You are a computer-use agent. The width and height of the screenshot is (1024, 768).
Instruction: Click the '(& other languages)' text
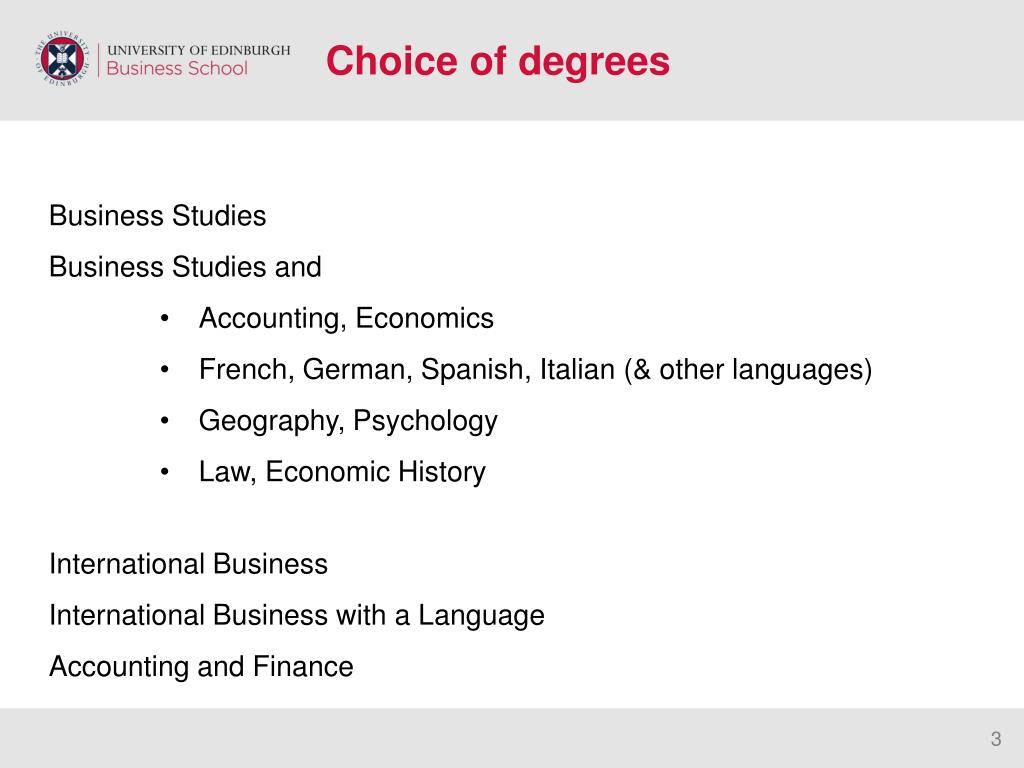click(748, 370)
